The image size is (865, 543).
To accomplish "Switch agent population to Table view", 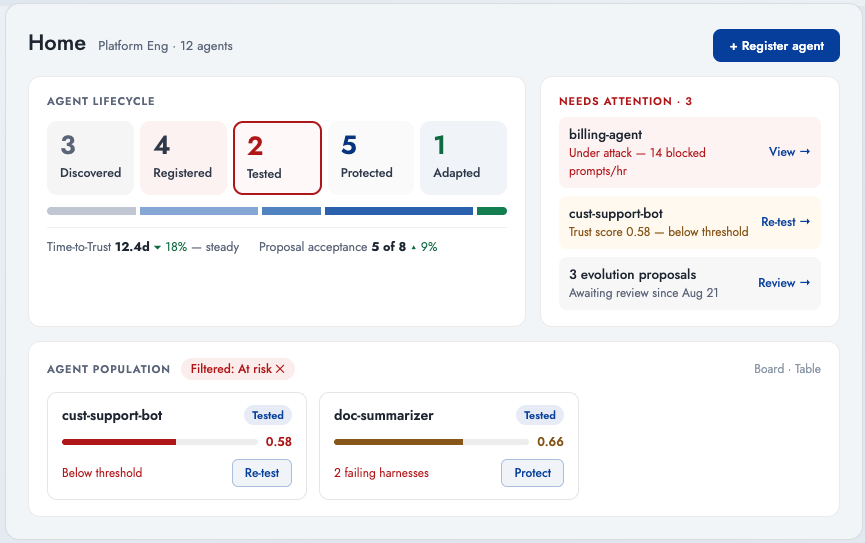I will pos(808,369).
